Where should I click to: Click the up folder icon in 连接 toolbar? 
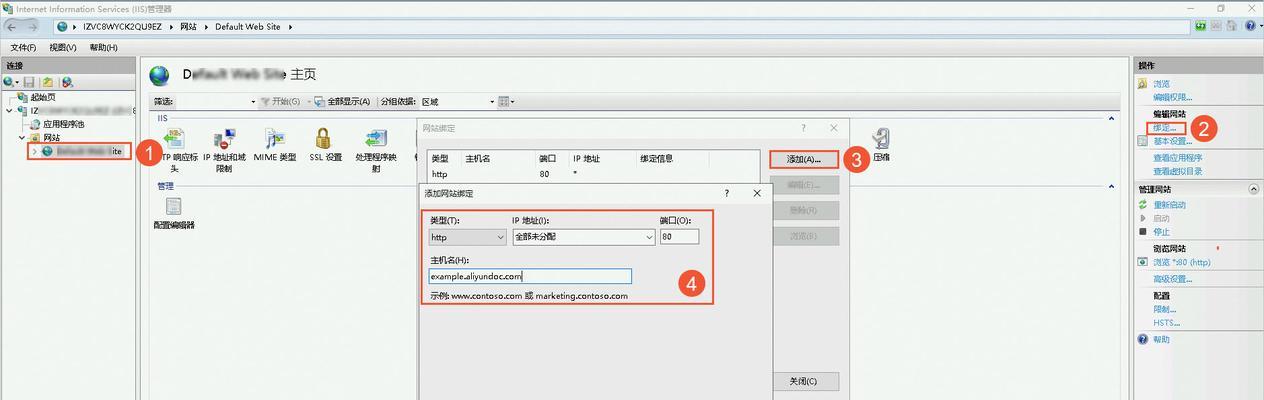point(47,82)
